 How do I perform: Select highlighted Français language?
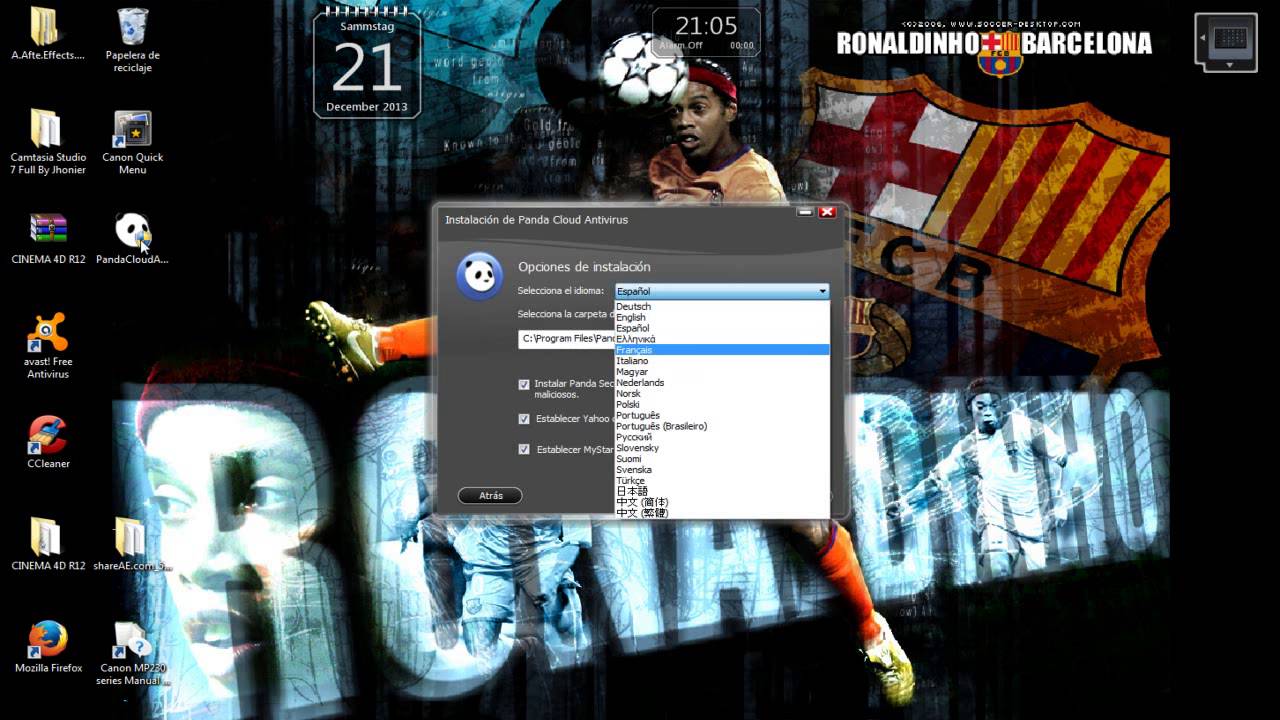coord(722,350)
